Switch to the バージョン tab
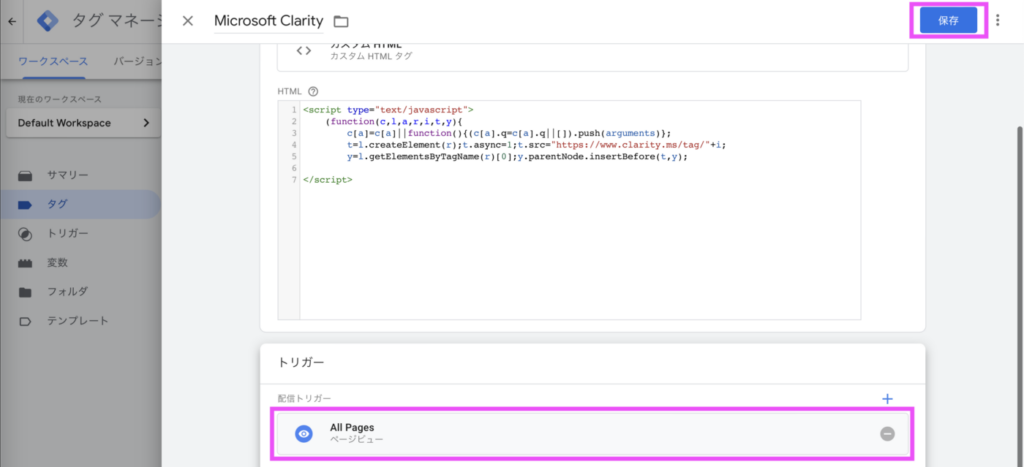This screenshot has height=467, width=1024. pos(135,61)
